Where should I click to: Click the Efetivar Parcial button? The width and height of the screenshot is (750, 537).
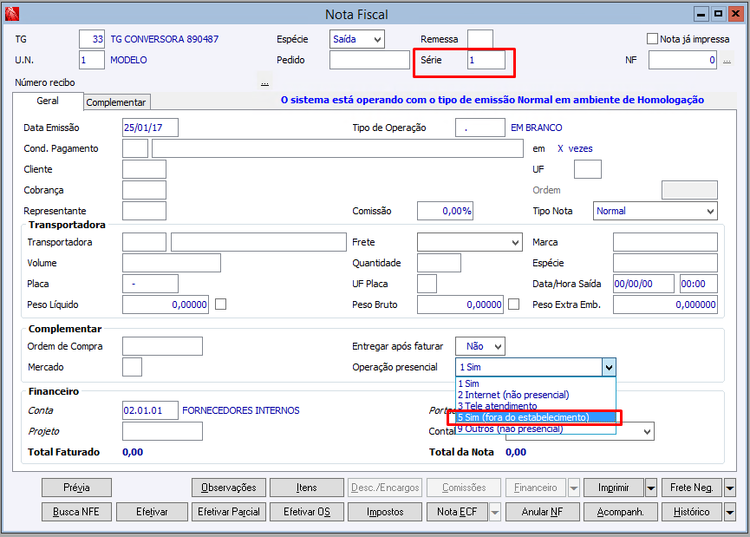pyautogui.click(x=229, y=512)
